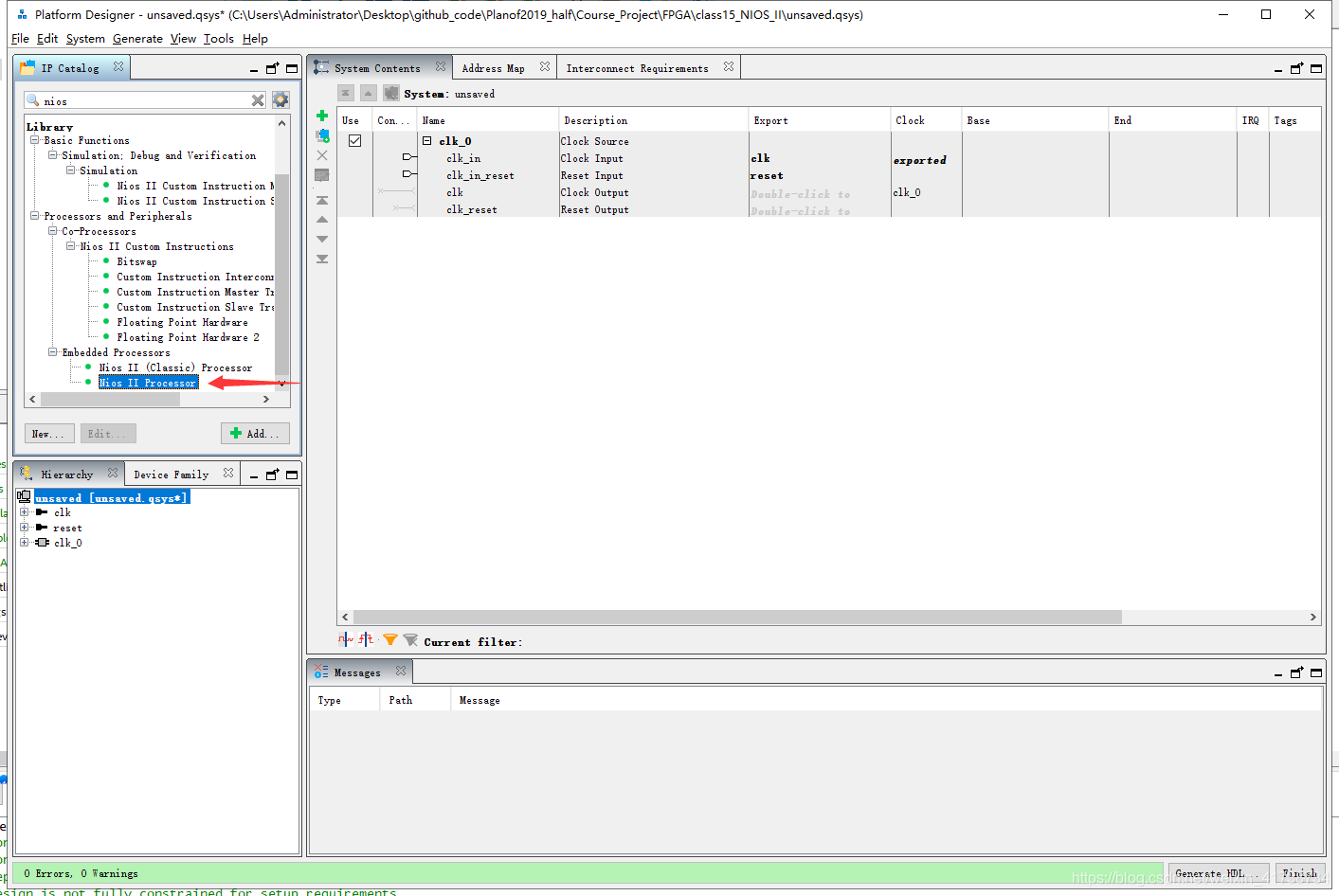Click the New... button in IP Catalog
The height and width of the screenshot is (896, 1339).
coord(47,434)
